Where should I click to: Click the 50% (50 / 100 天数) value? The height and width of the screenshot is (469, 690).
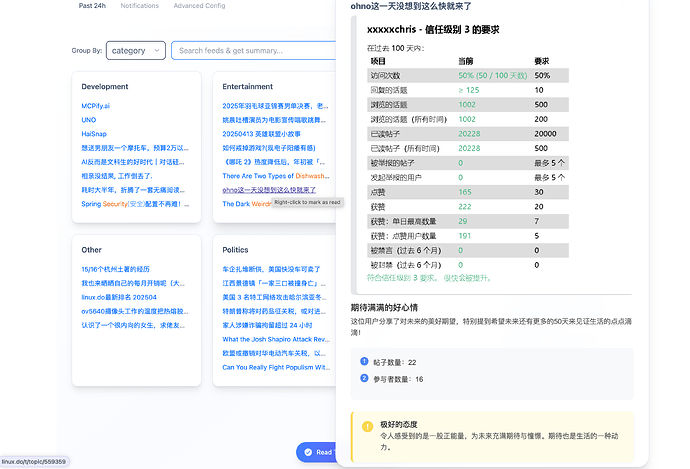click(x=492, y=76)
